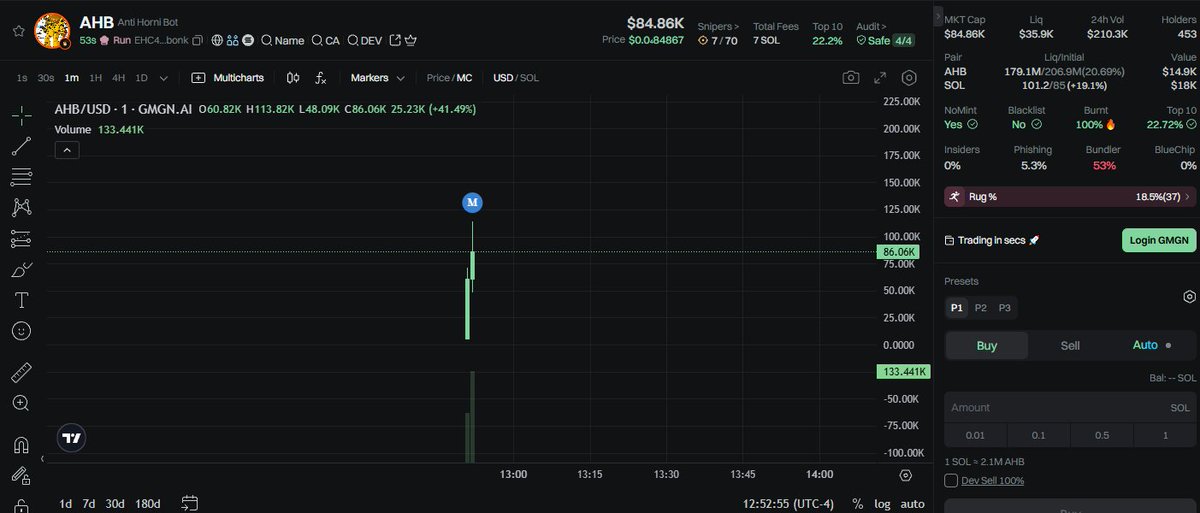Toggle the magnet snap mode
This screenshot has width=1200, height=513.
[x=21, y=445]
